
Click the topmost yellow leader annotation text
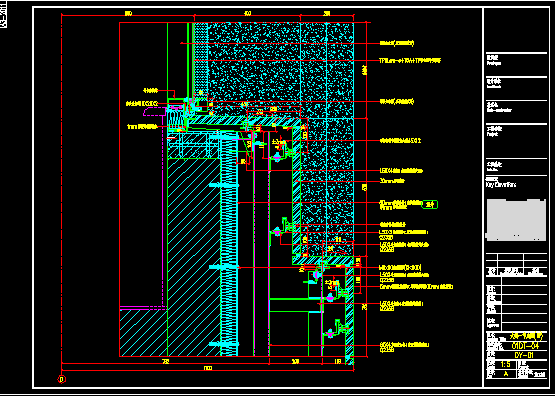[x=396, y=43]
